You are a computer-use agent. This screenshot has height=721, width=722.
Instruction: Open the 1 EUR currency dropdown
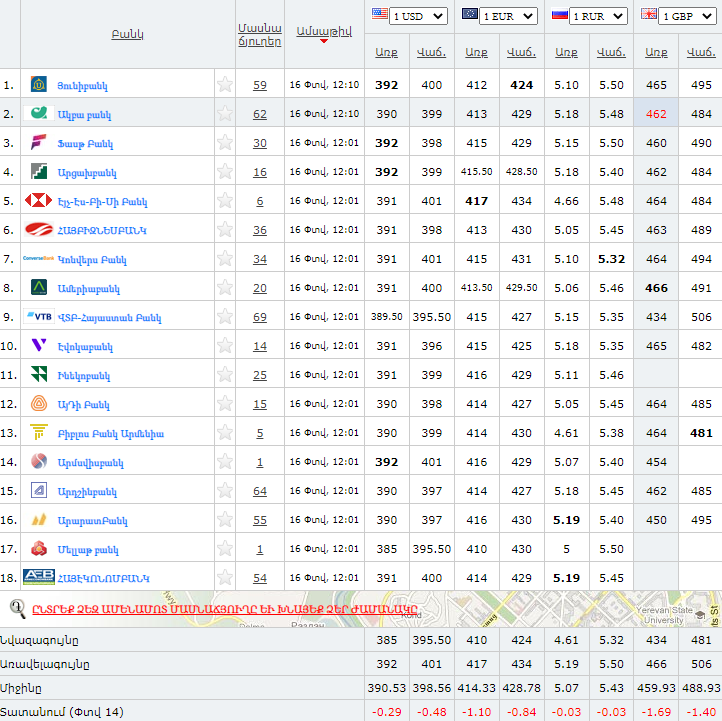[x=508, y=16]
